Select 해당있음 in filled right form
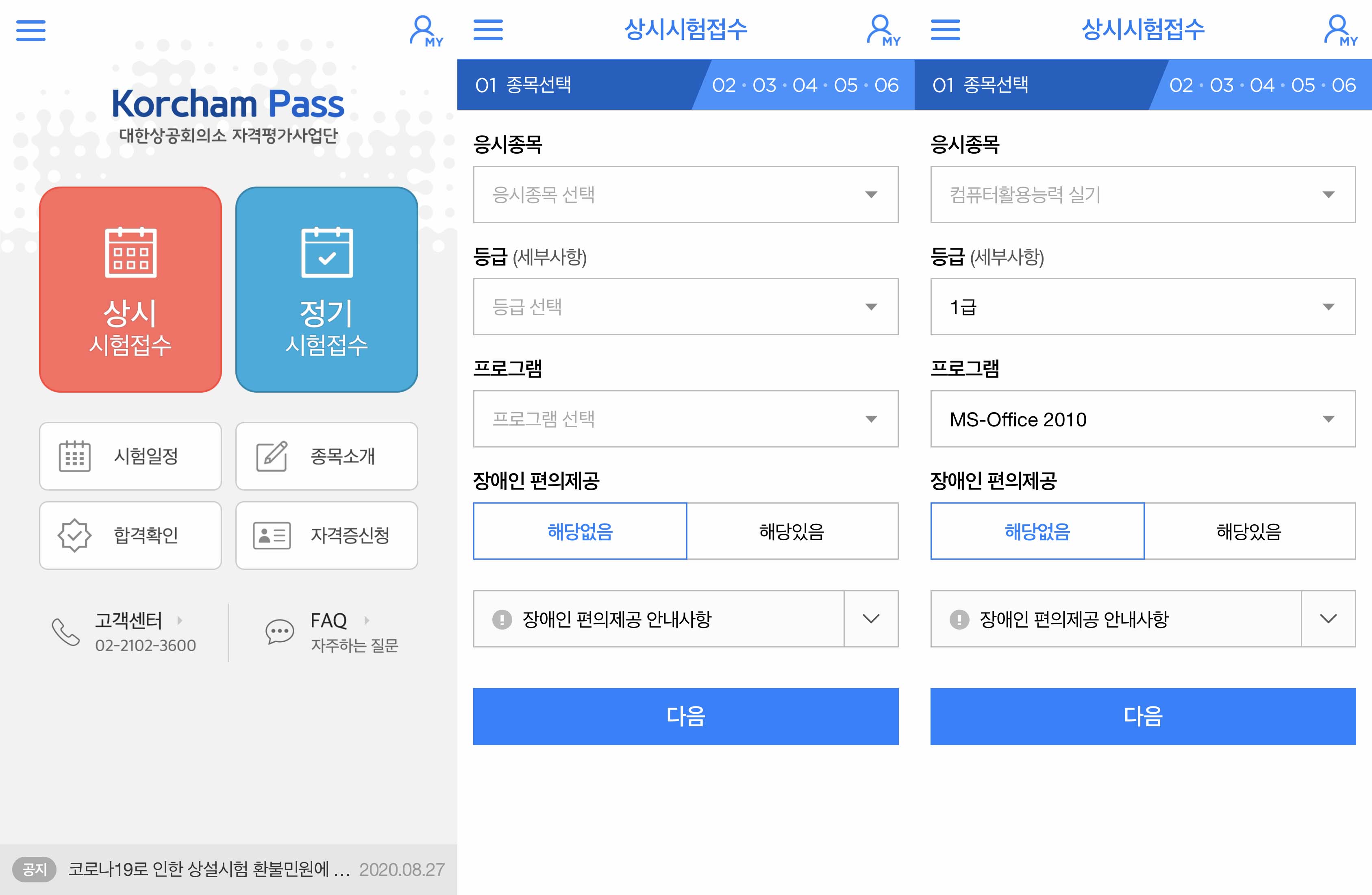Viewport: 1372px width, 895px height. point(1249,531)
